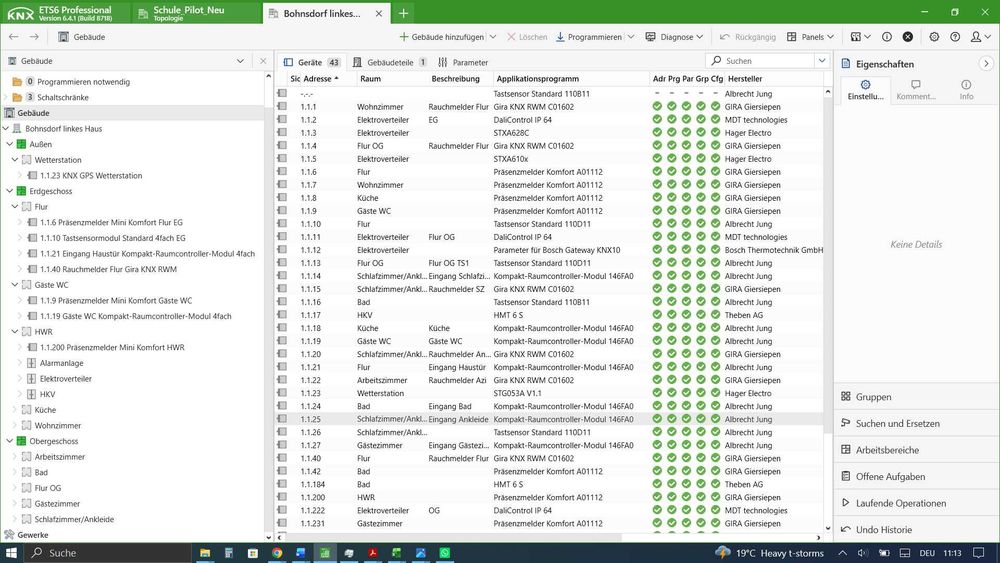
Task: Open Programmieren dropdown arrow
Action: click(x=631, y=37)
